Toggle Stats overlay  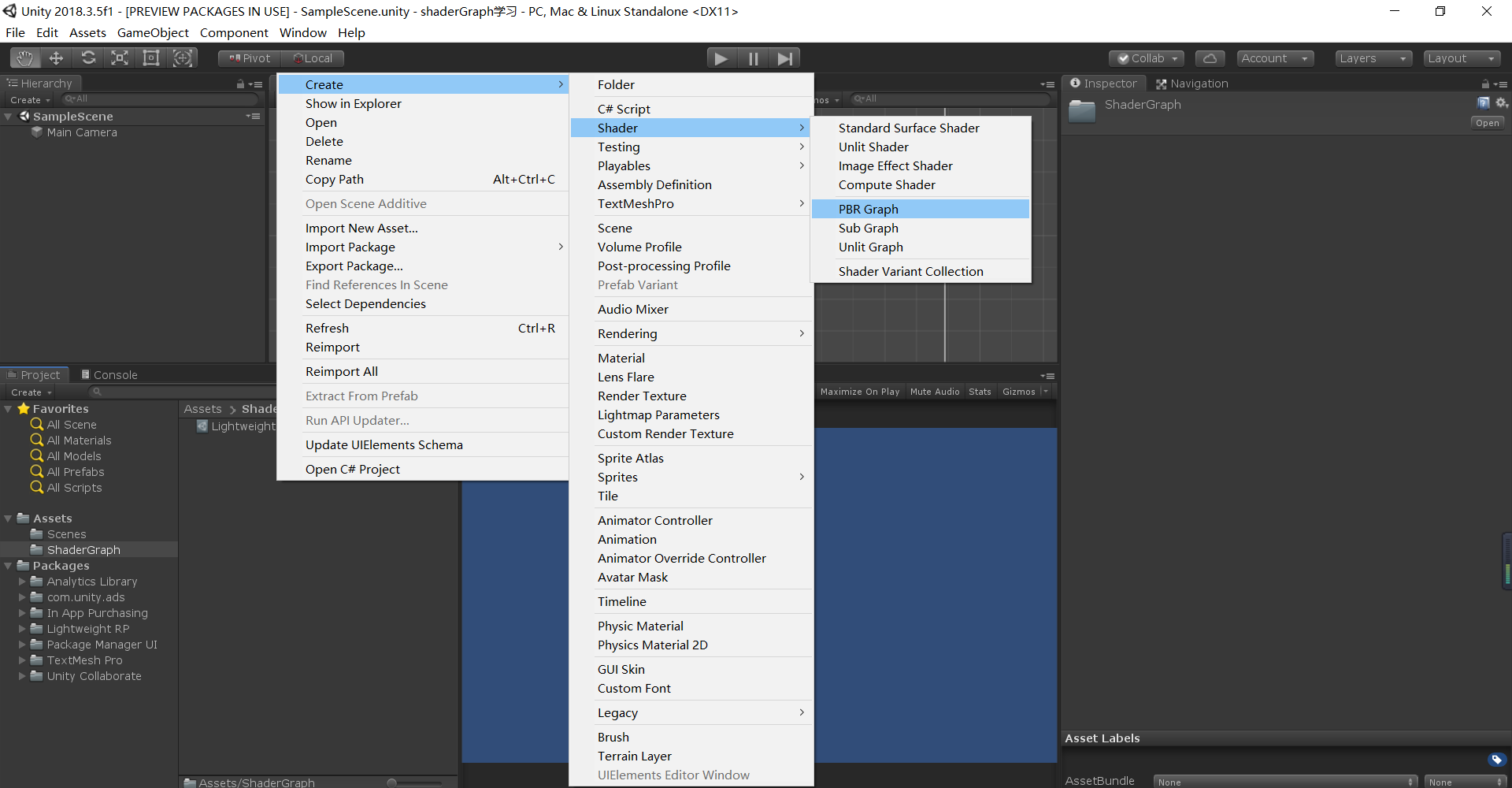[980, 392]
